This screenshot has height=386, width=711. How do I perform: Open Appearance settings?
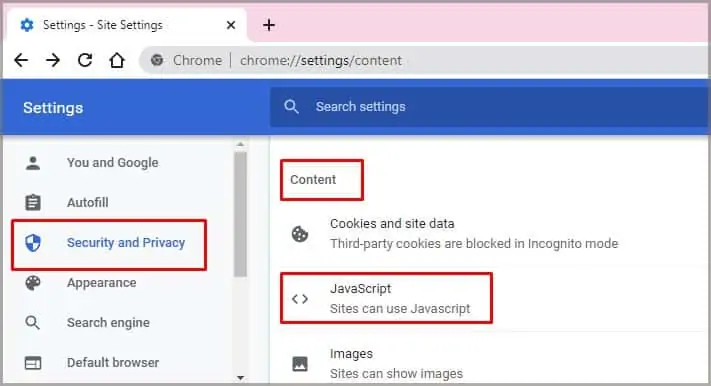[x=102, y=283]
